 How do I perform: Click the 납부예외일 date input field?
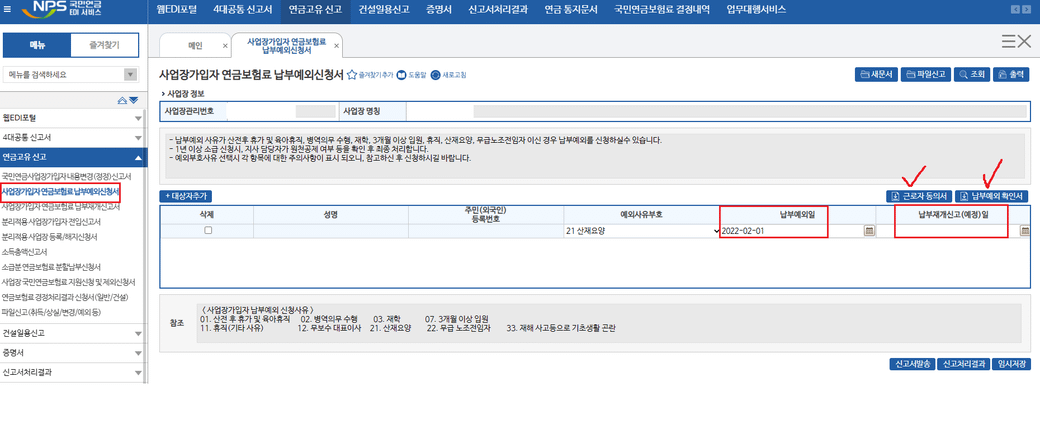pyautogui.click(x=790, y=231)
